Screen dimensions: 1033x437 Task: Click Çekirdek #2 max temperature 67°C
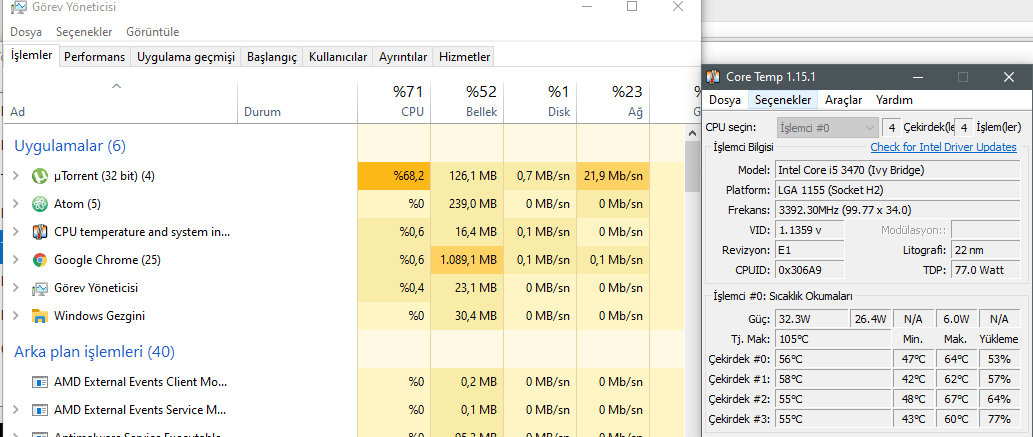(x=956, y=399)
